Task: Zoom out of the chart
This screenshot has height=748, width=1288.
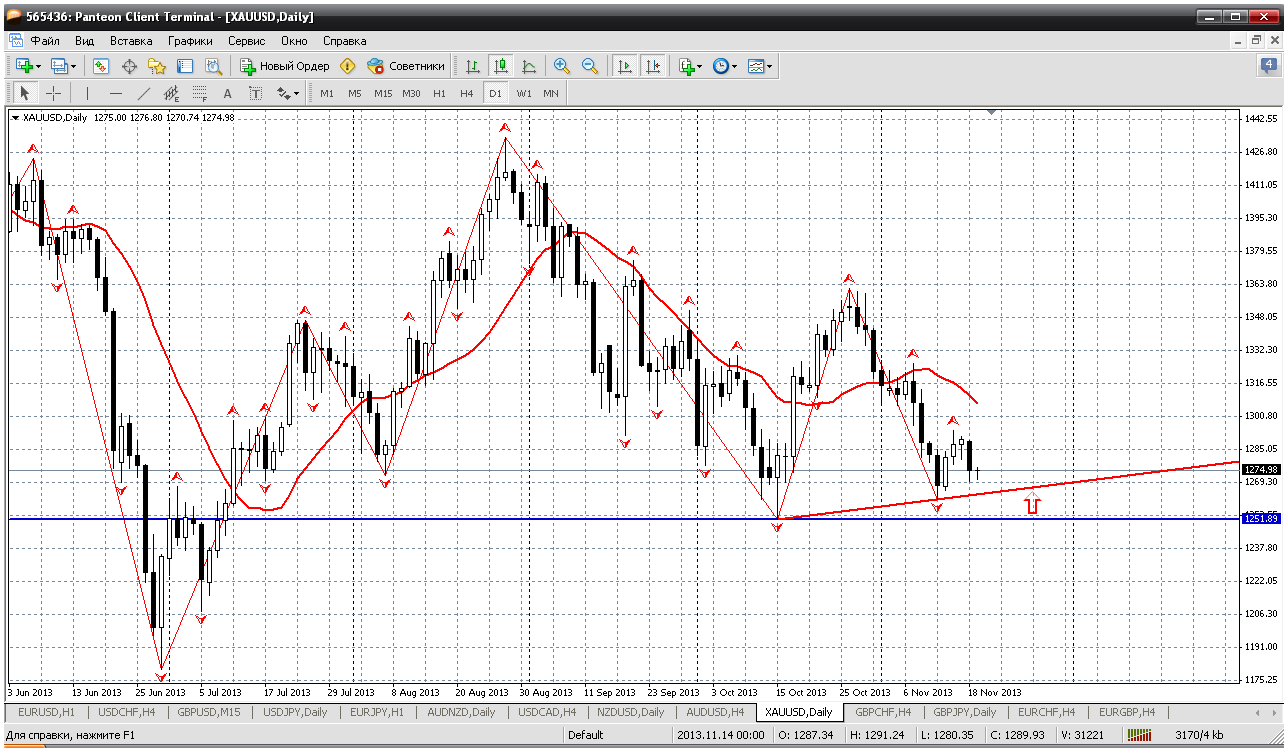Action: click(x=590, y=66)
